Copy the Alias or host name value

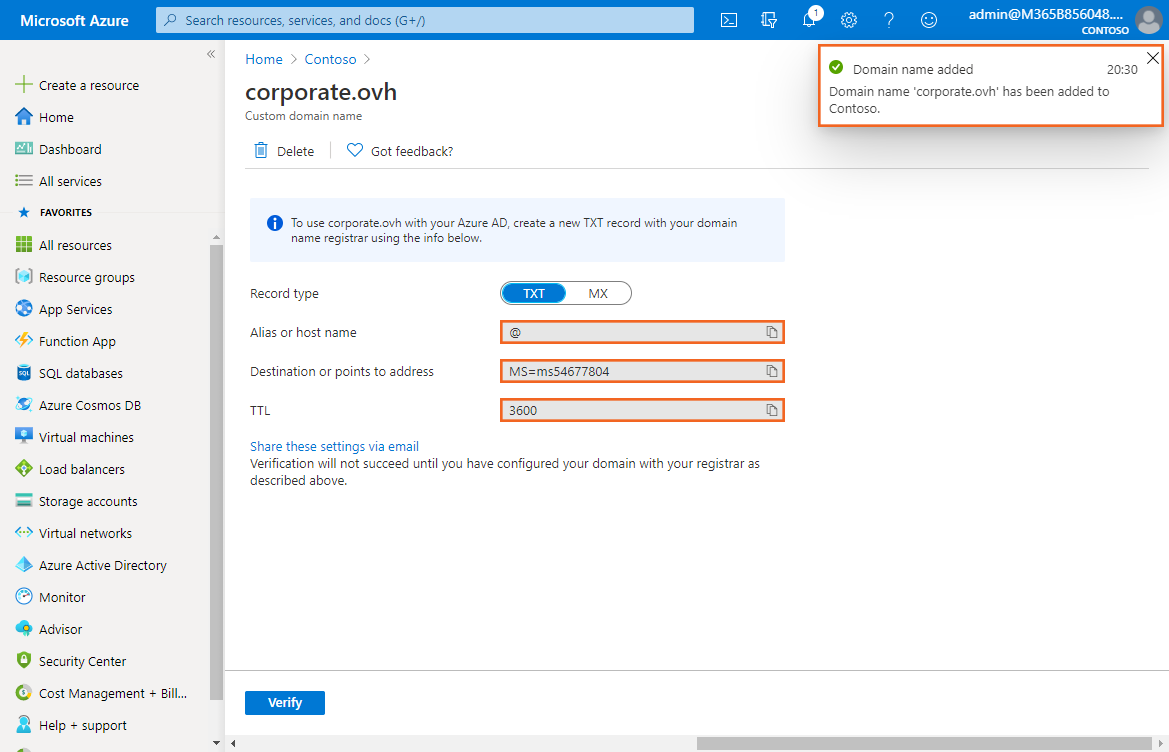pos(772,332)
